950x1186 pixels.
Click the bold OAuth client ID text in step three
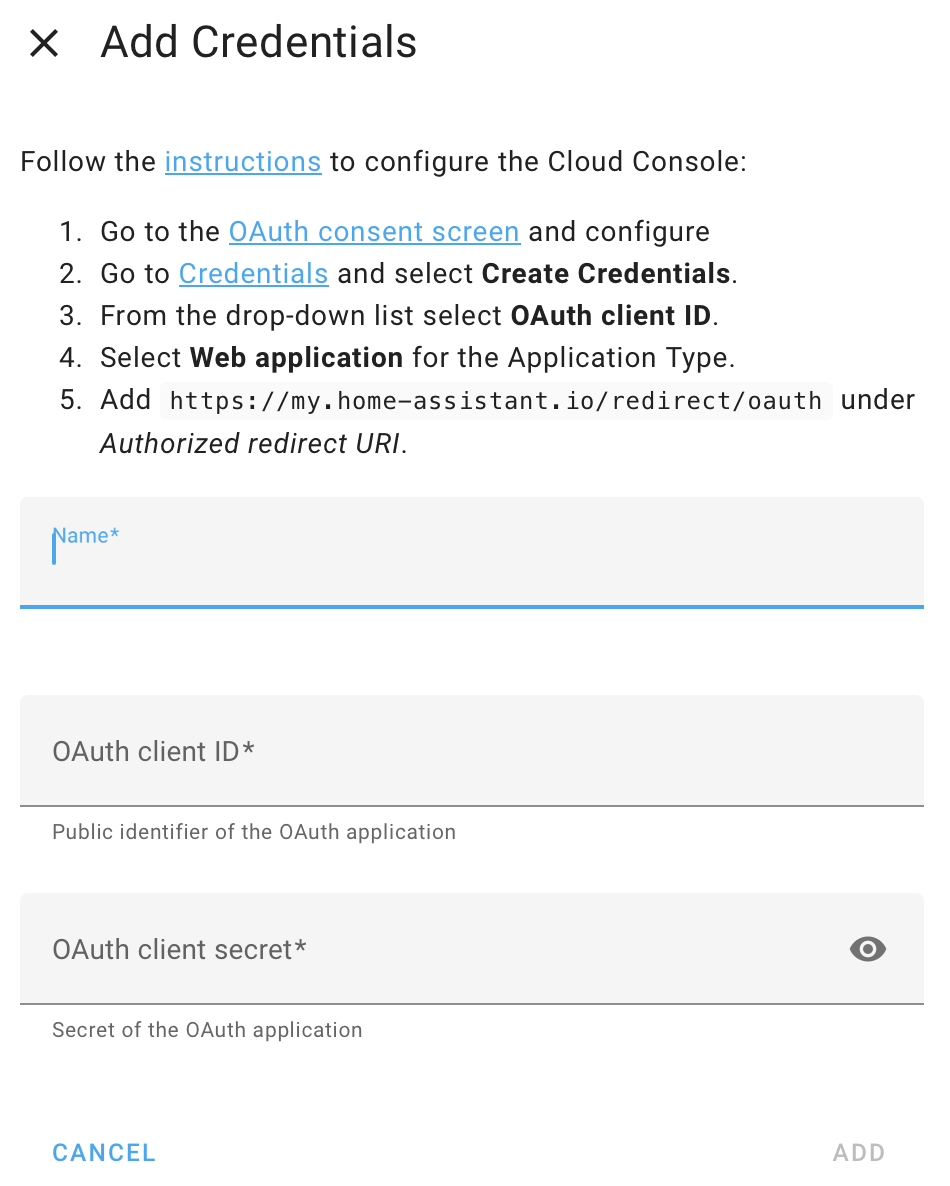pyautogui.click(x=611, y=315)
